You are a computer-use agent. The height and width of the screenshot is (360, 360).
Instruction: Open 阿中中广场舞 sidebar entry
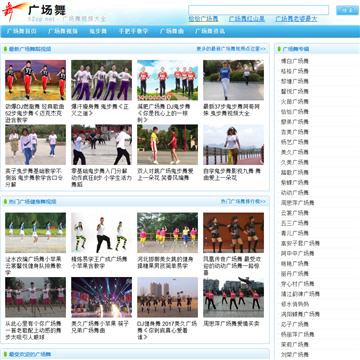pos(297,253)
